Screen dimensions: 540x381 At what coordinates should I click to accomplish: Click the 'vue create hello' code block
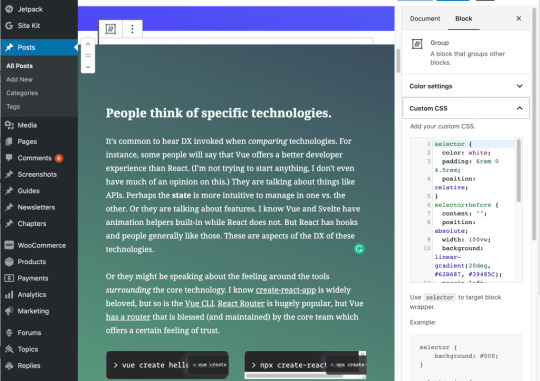tap(167, 365)
